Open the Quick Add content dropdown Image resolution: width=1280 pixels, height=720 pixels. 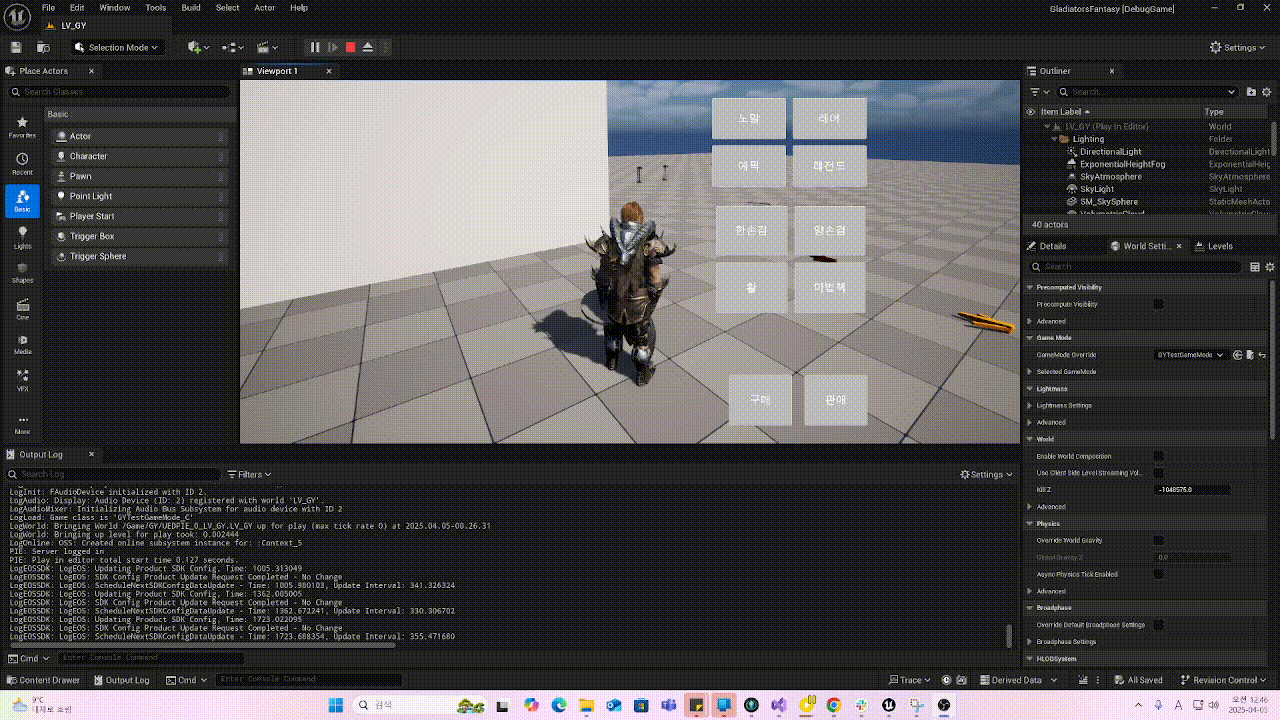click(x=199, y=47)
